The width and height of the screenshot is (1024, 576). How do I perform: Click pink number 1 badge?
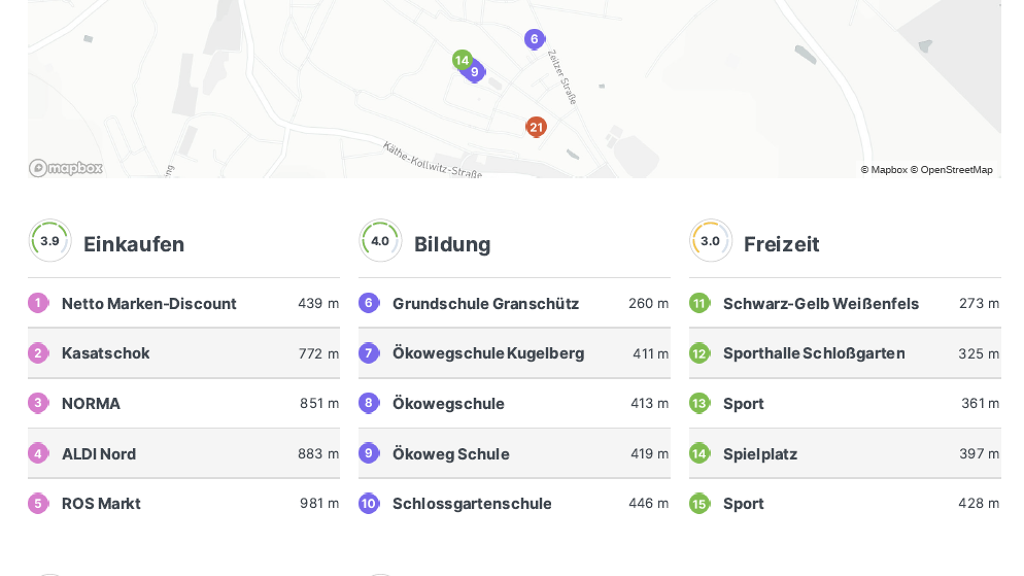tap(38, 303)
